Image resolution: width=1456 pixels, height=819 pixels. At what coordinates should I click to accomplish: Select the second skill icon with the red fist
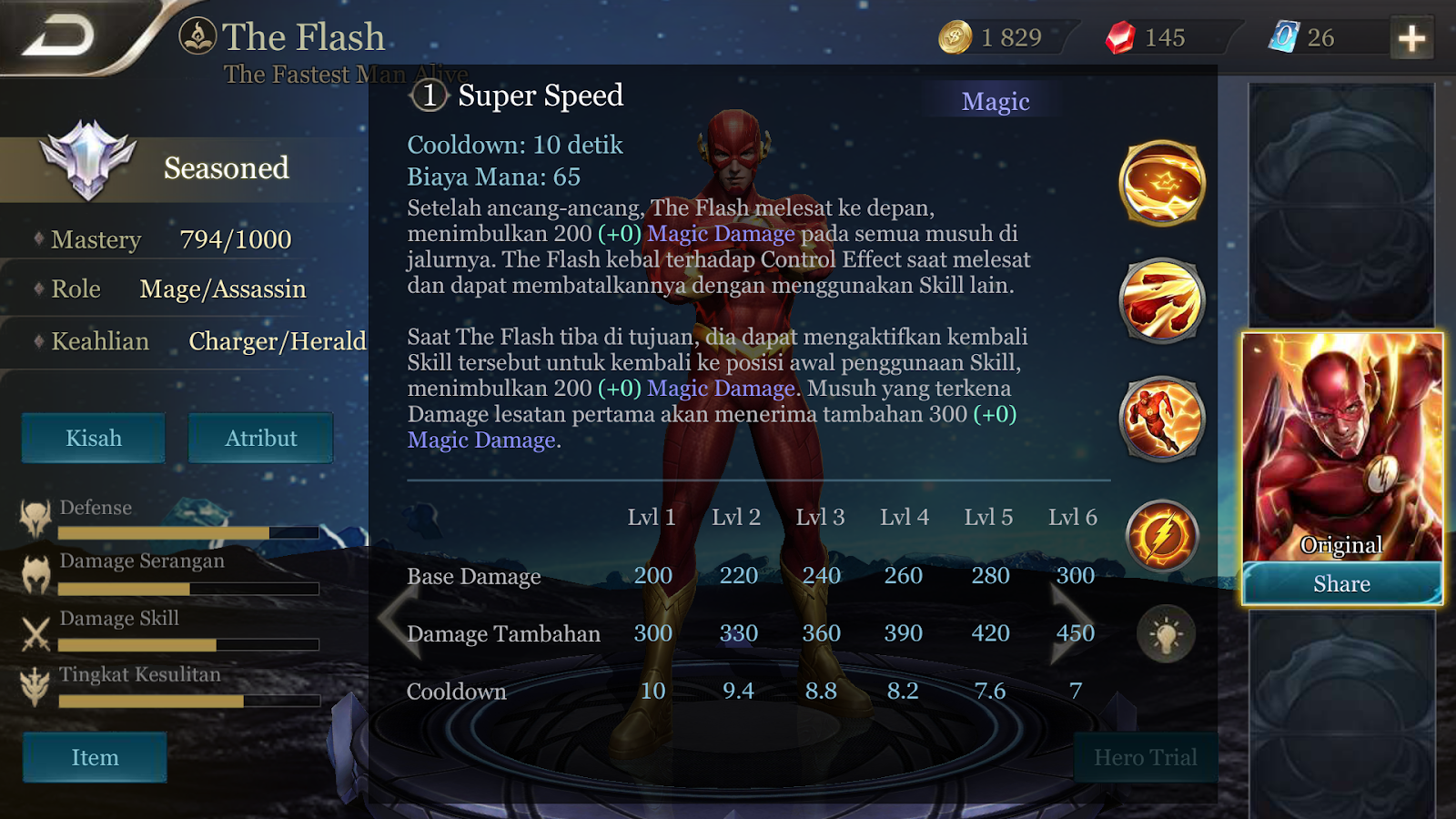pyautogui.click(x=1161, y=300)
